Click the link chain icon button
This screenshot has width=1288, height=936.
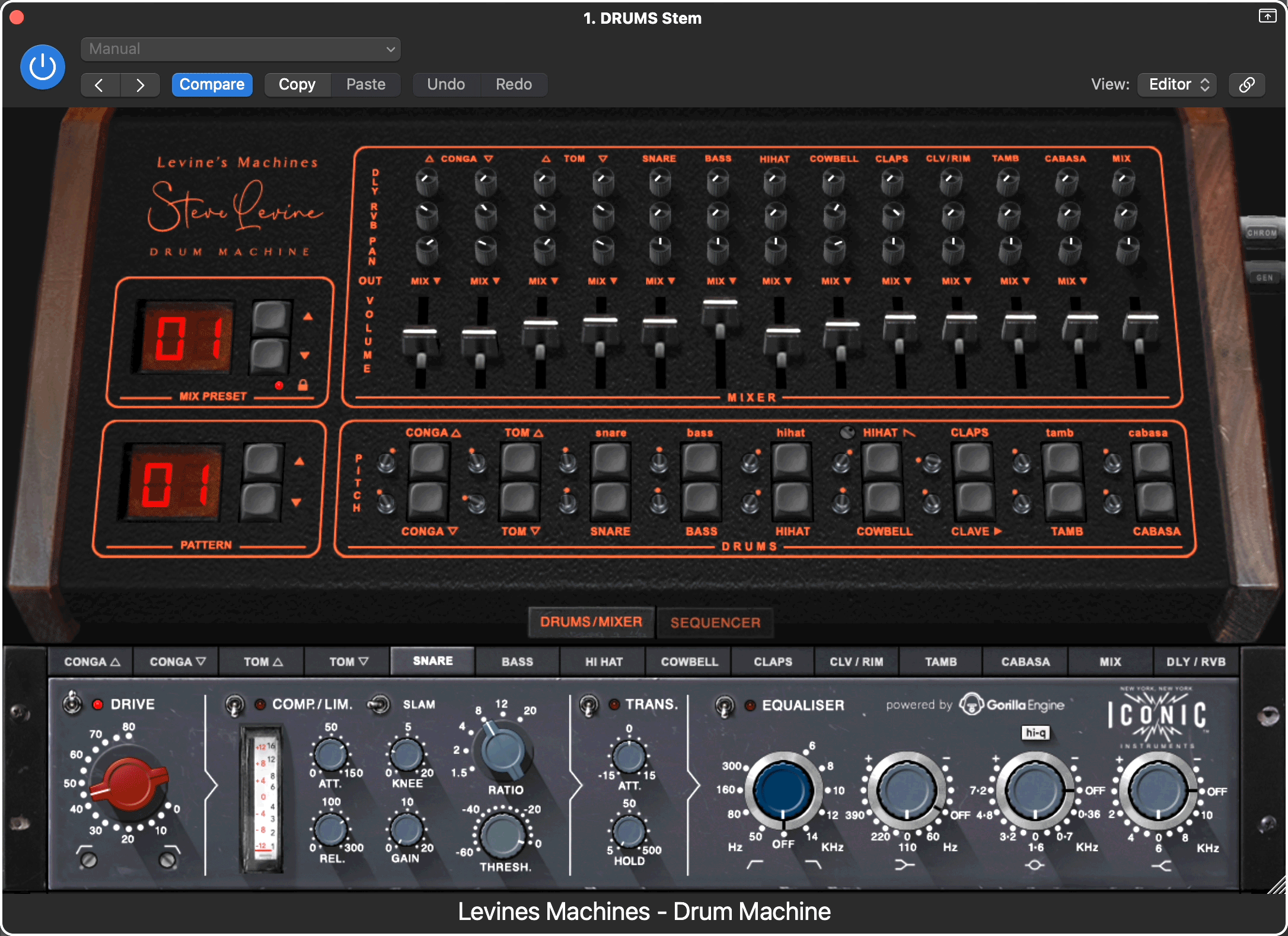(x=1246, y=84)
